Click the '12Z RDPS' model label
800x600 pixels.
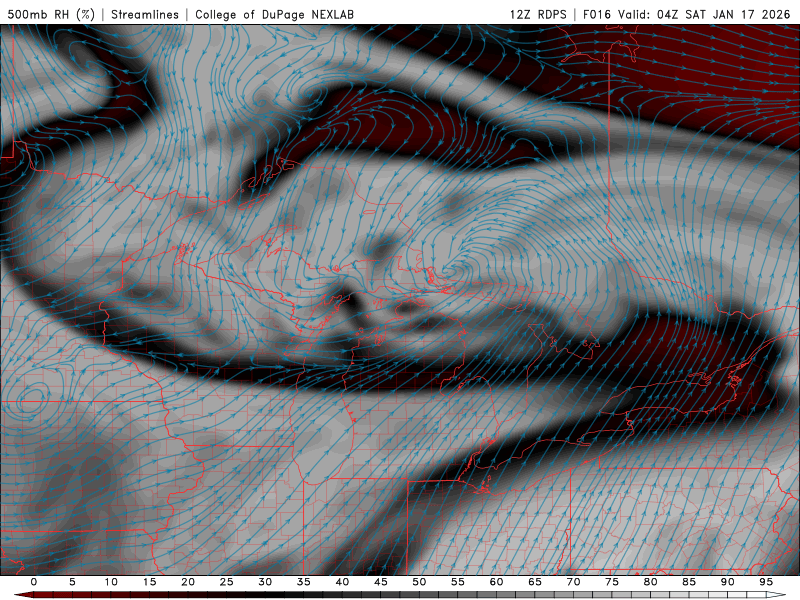(x=538, y=14)
